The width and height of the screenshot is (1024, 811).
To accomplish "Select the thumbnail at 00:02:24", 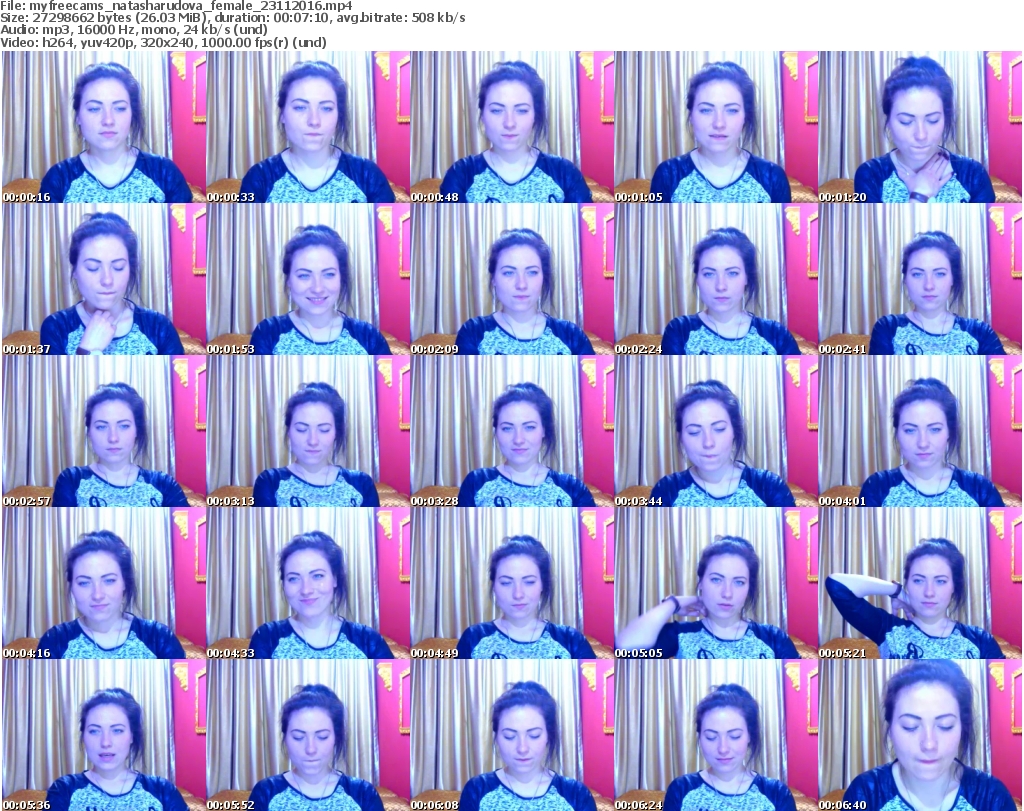I will pyautogui.click(x=716, y=279).
